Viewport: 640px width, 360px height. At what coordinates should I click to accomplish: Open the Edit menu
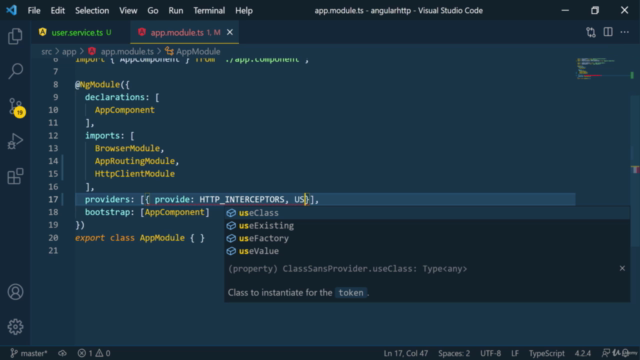click(x=58, y=11)
